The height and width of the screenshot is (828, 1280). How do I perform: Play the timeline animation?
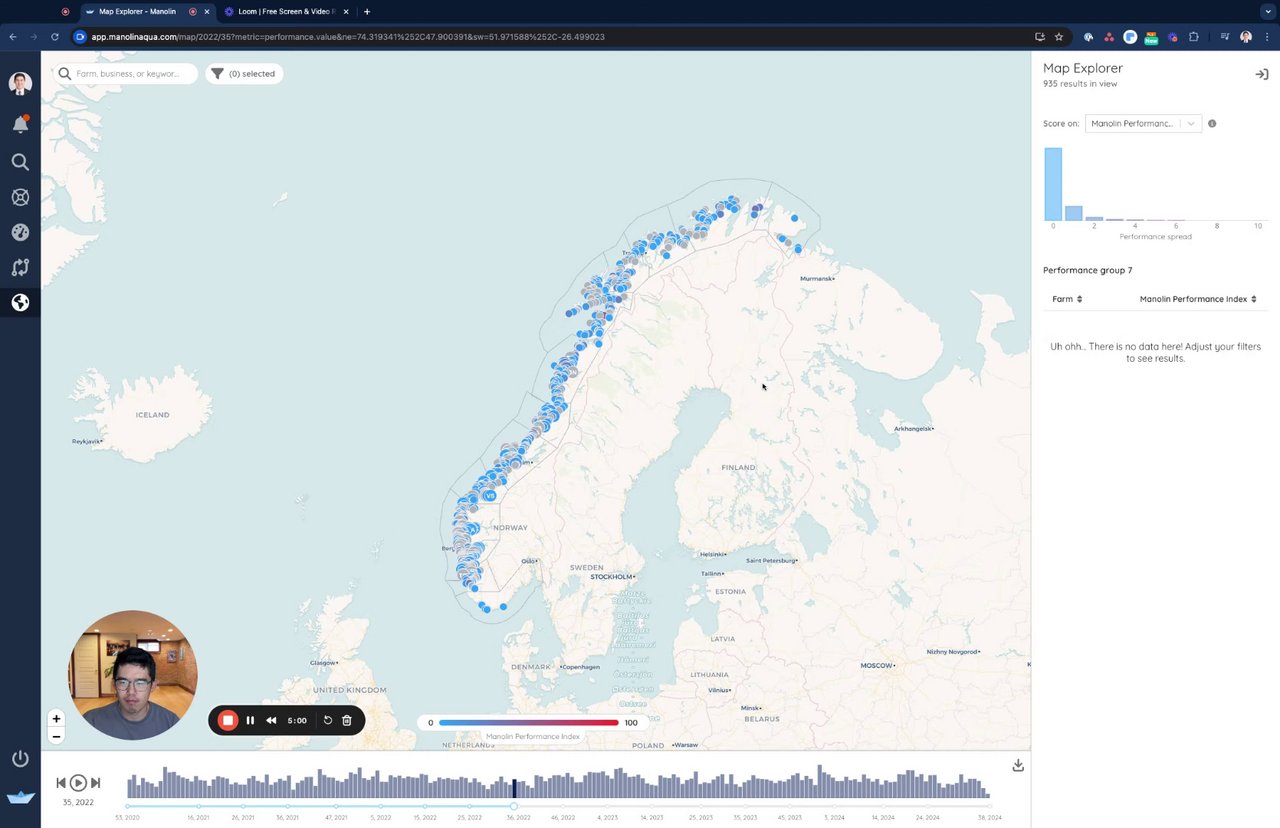point(78,783)
